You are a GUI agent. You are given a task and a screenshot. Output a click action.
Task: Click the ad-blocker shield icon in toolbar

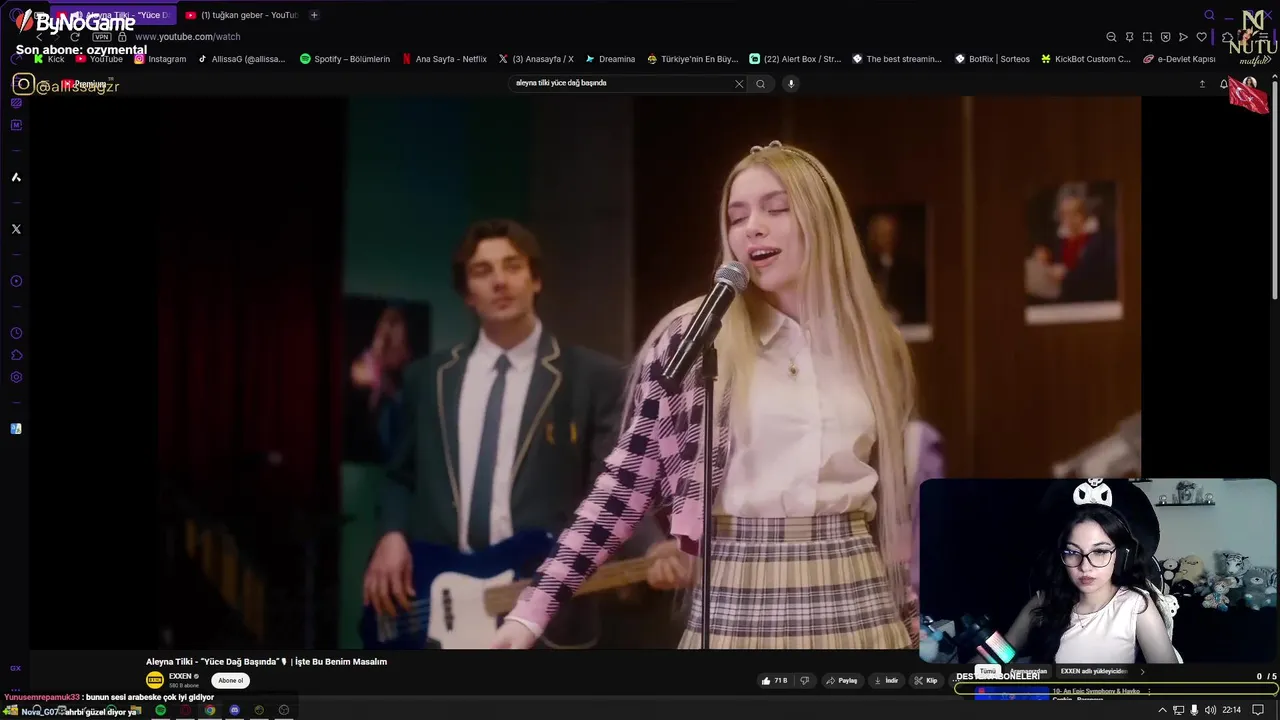point(1165,37)
